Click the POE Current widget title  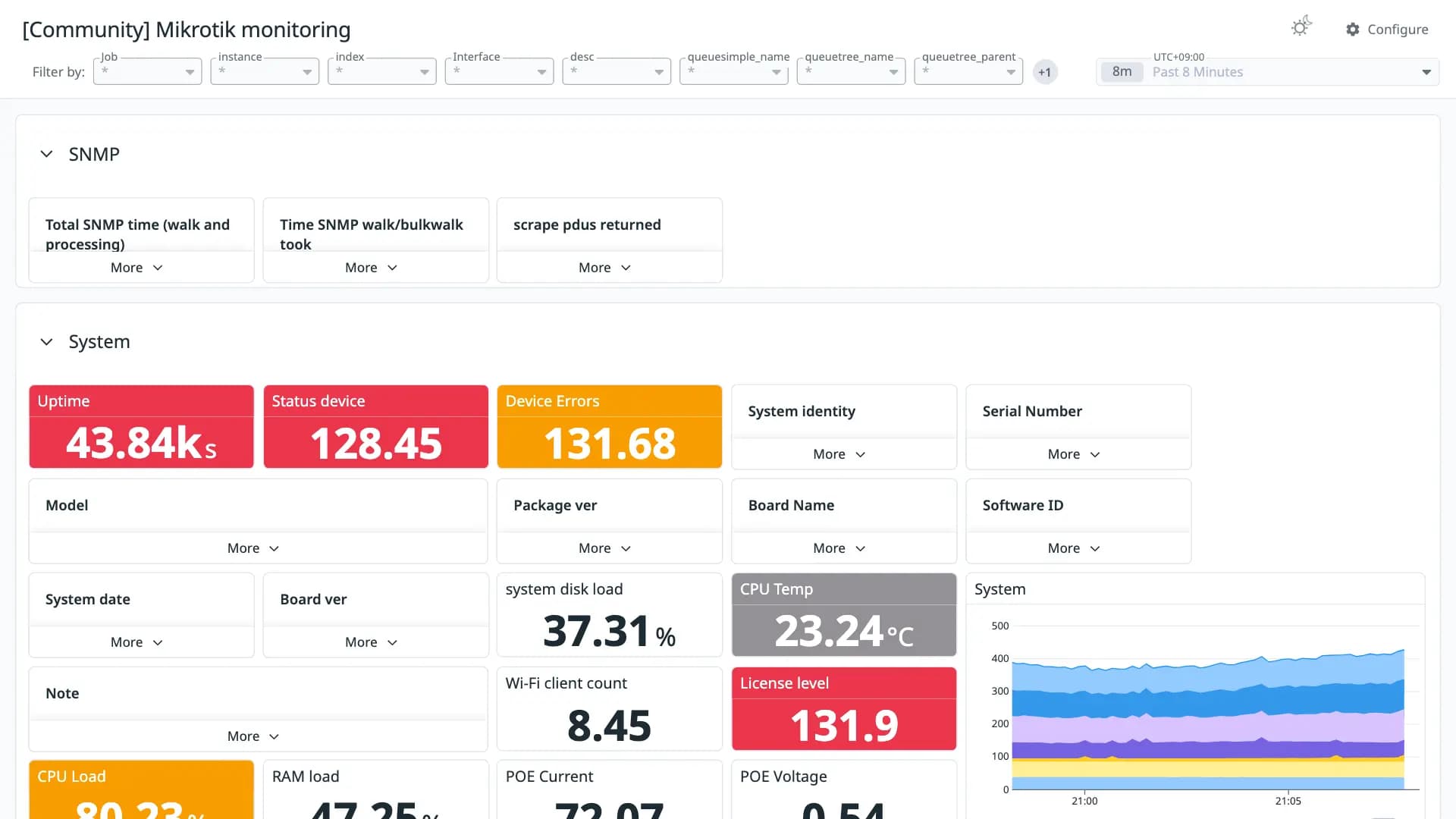point(549,777)
